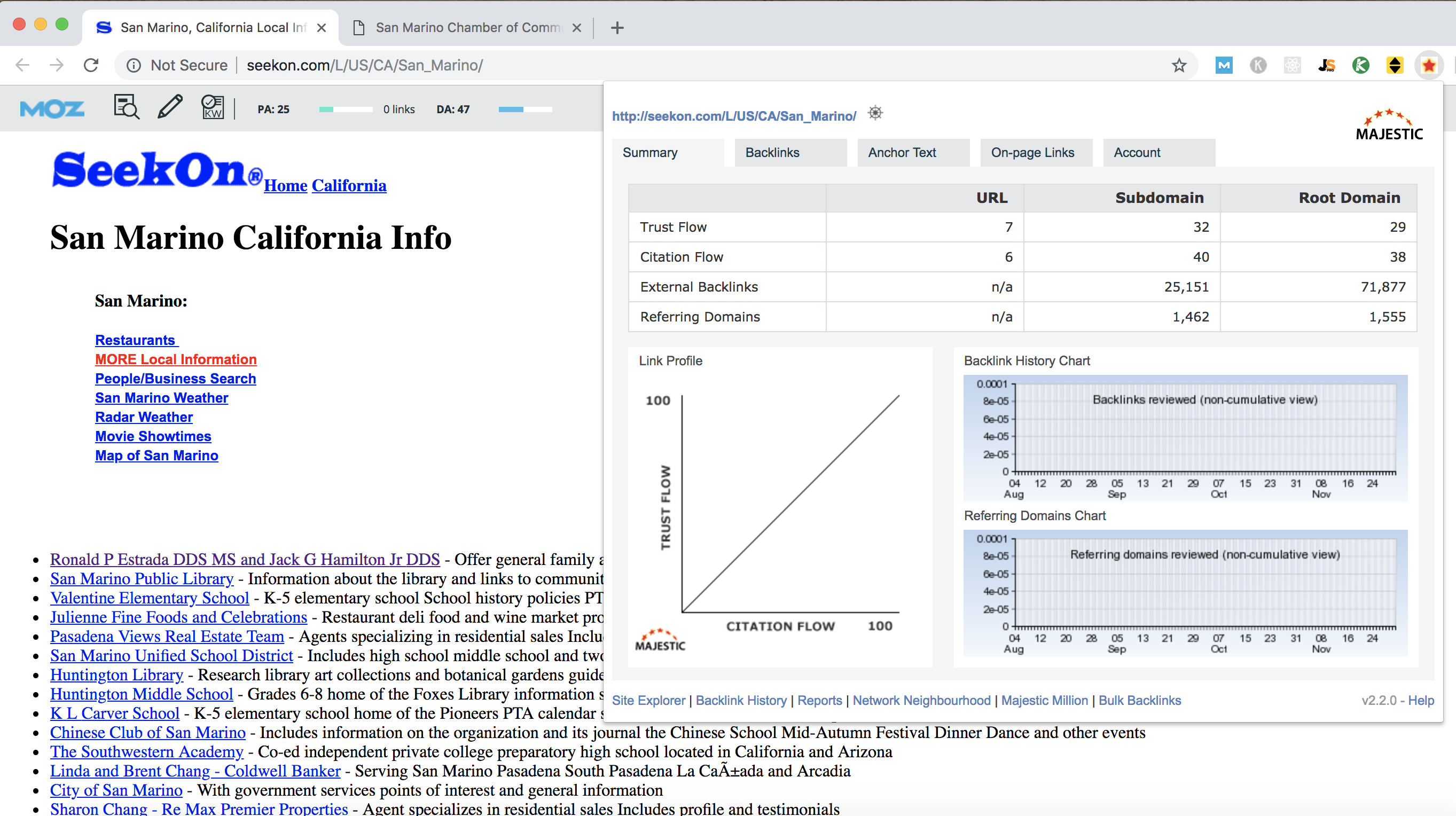Open the seekon.com URL link in Majestic
The image size is (1456, 816).
734,116
